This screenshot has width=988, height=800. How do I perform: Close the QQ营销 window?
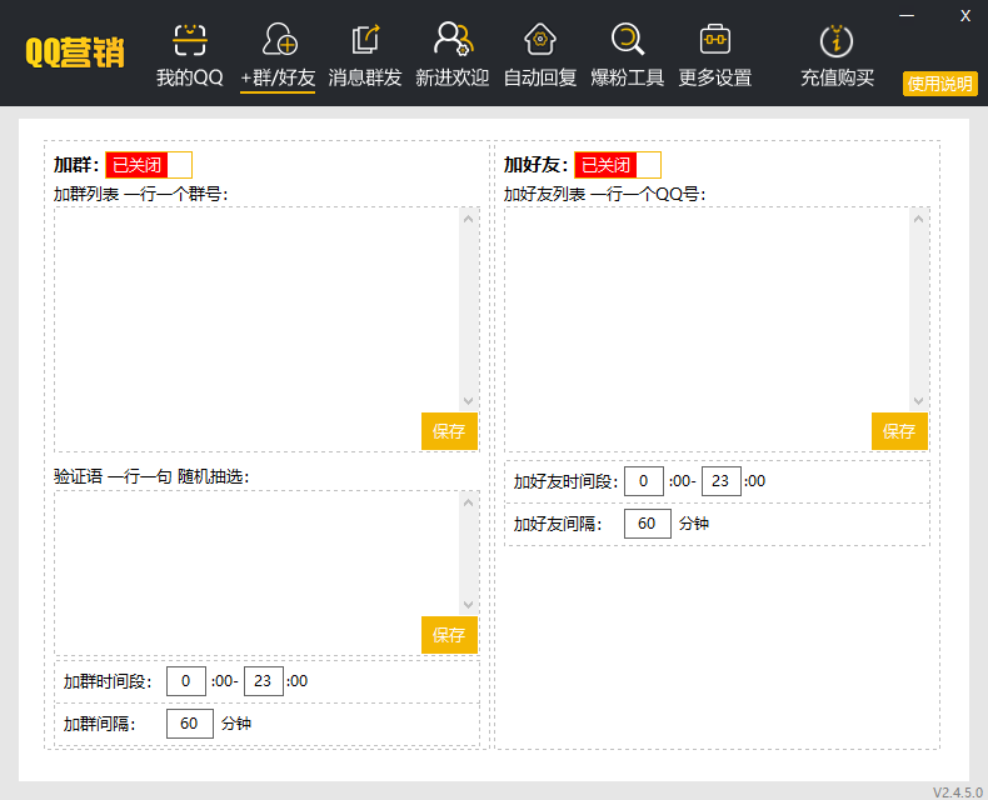[x=965, y=16]
